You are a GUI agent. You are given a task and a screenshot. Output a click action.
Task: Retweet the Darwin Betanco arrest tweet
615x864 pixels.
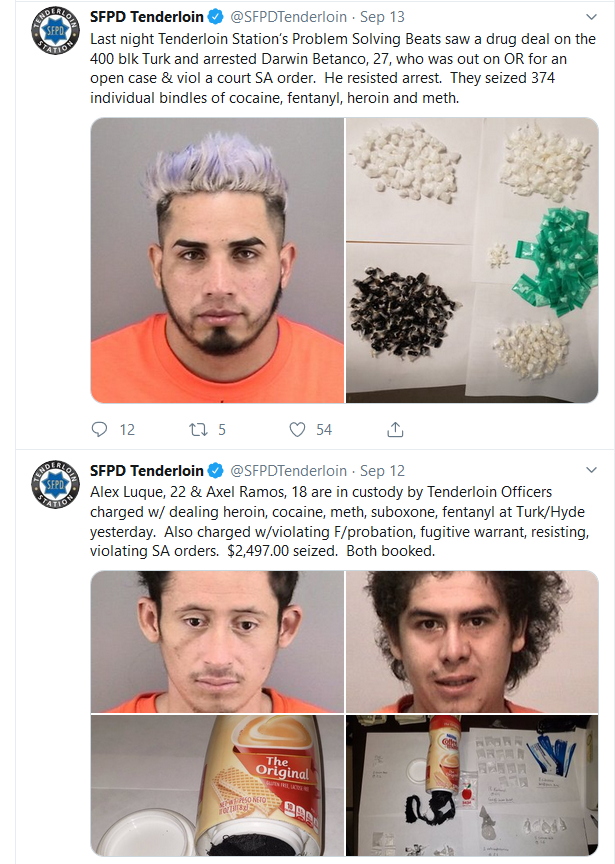coord(198,429)
